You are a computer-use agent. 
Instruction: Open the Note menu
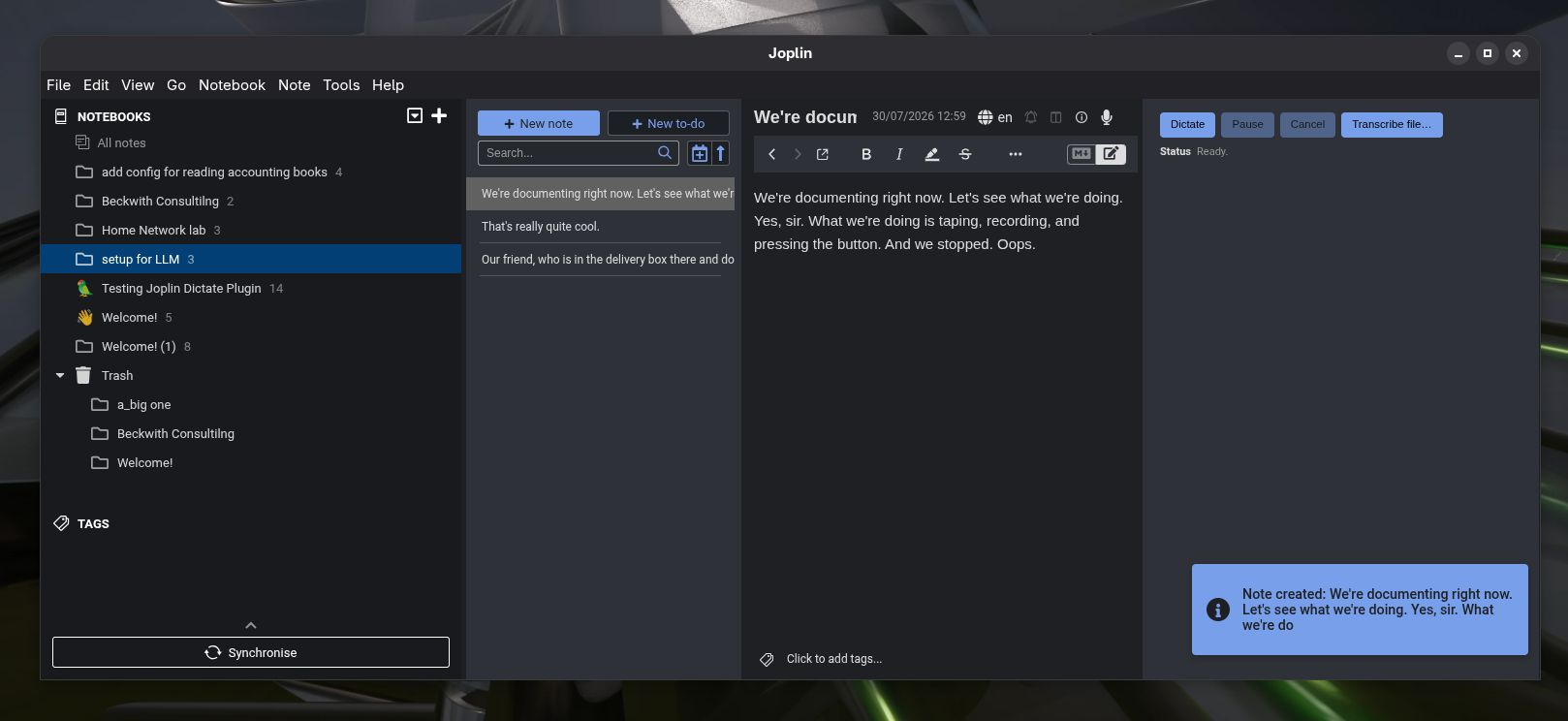[x=295, y=85]
